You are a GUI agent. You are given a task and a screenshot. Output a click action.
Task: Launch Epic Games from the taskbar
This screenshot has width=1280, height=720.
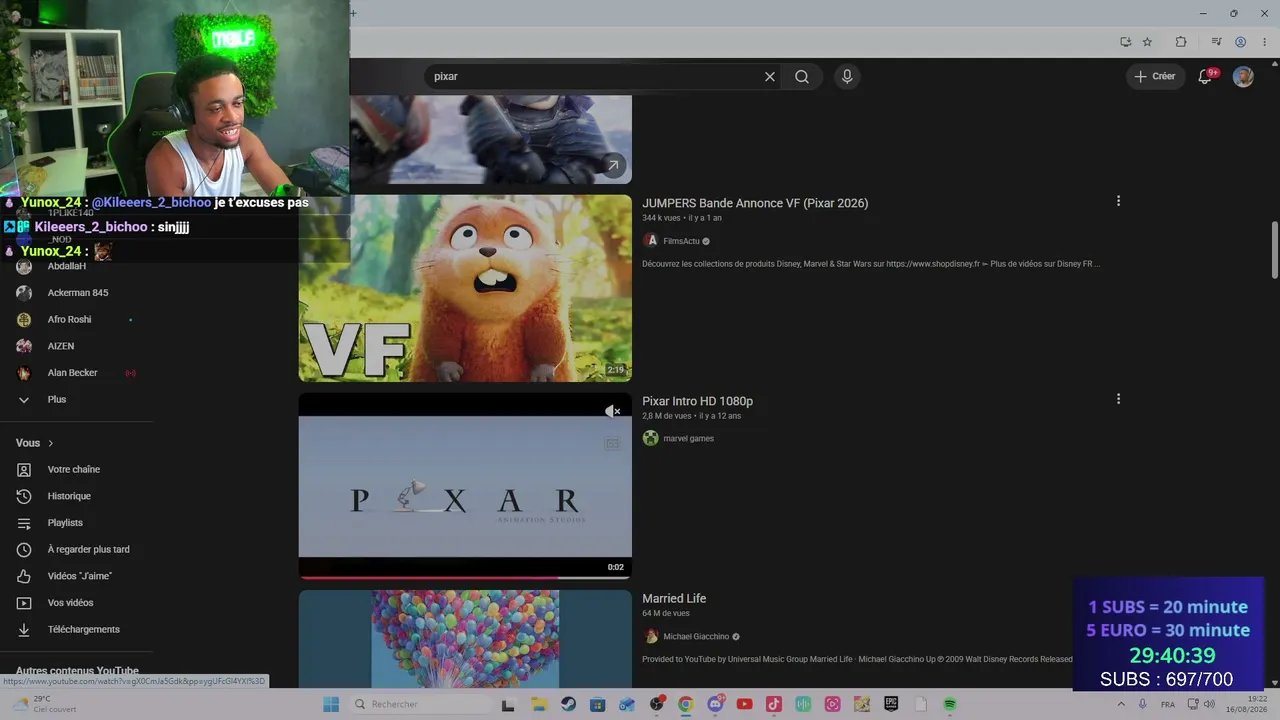[x=891, y=704]
